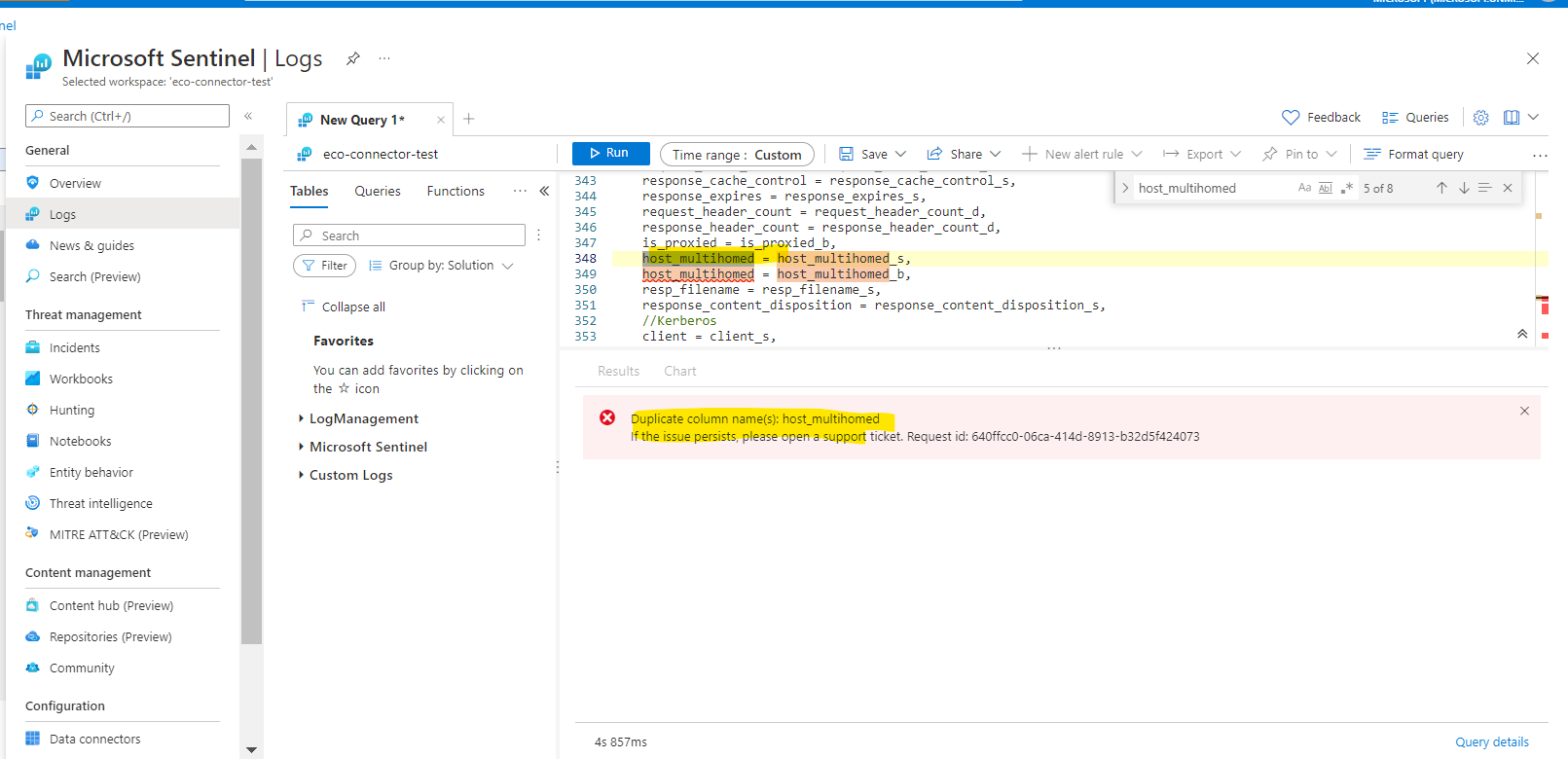Open the toolbar overflow ellipsis menu
The width and height of the screenshot is (1568, 759).
point(1540,155)
